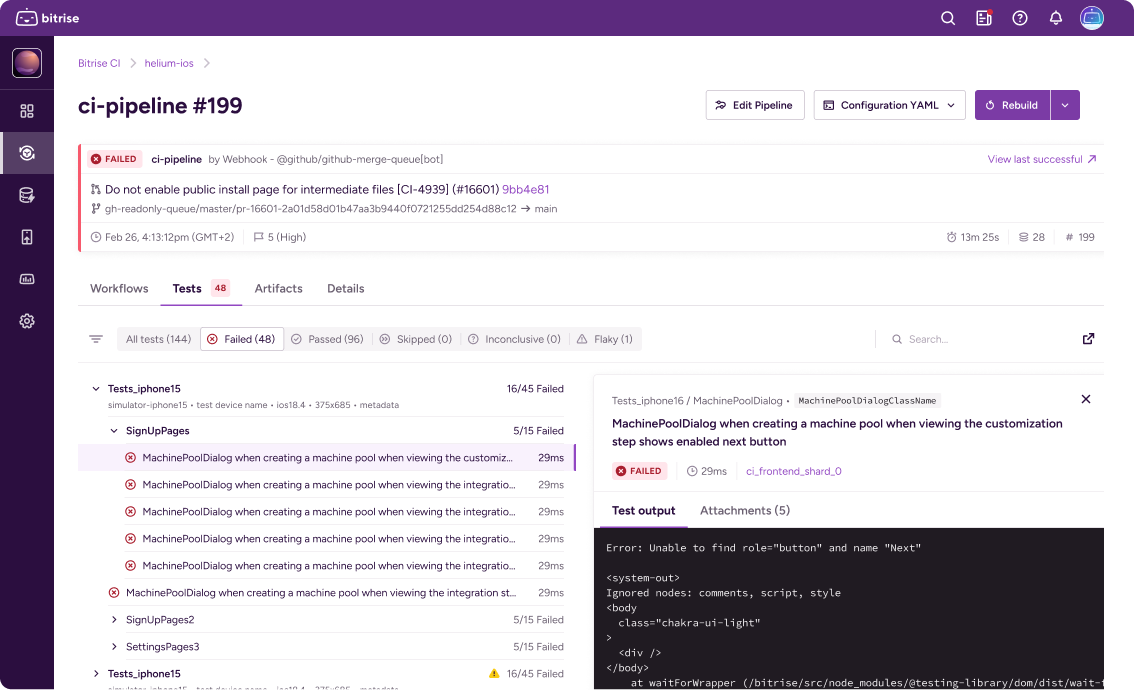Screen dimensions: 1134x690
Task: Open the Rebuild options arrow
Action: tap(1065, 105)
